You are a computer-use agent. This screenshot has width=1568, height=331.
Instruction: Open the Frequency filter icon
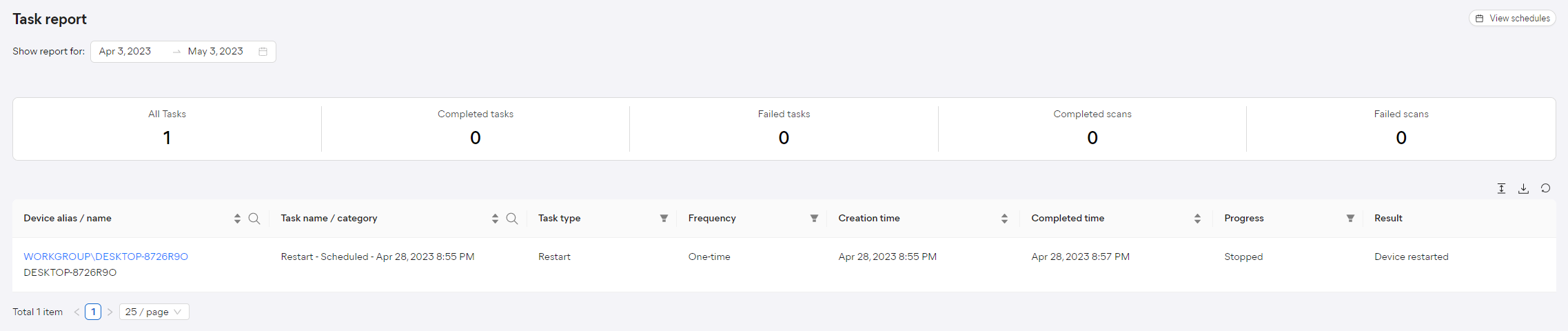(814, 219)
